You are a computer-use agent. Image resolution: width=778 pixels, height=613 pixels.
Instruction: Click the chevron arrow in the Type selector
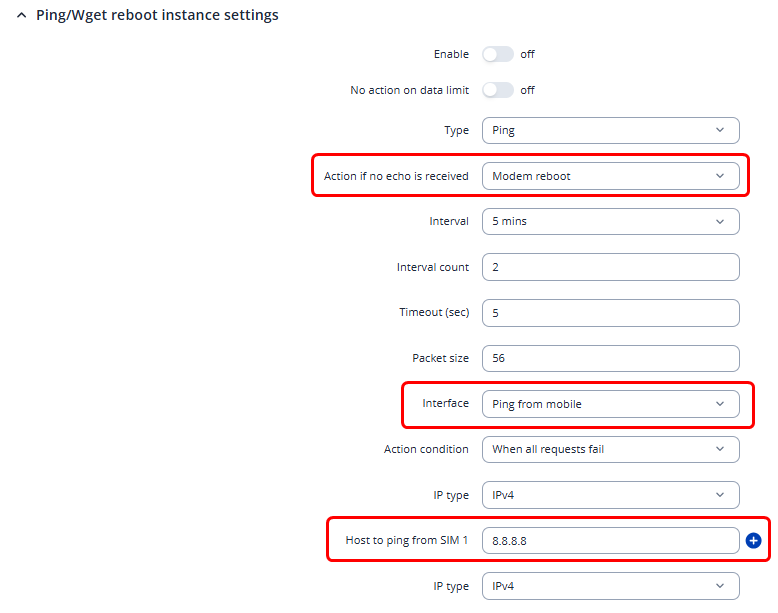[x=720, y=130]
